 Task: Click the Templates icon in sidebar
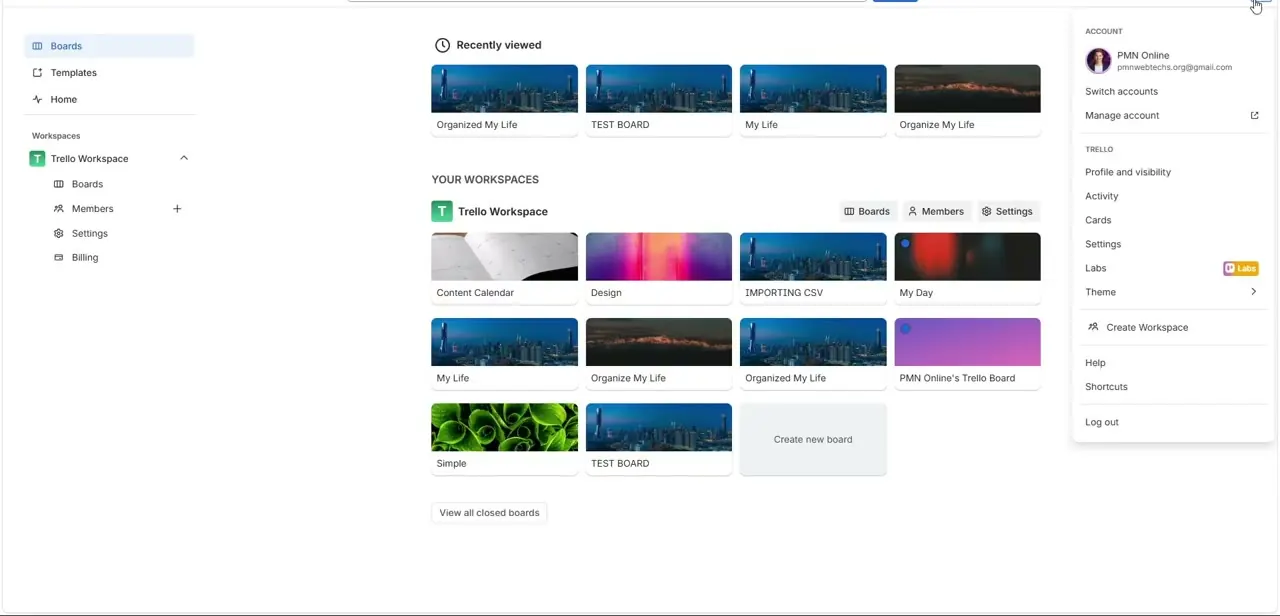[37, 73]
